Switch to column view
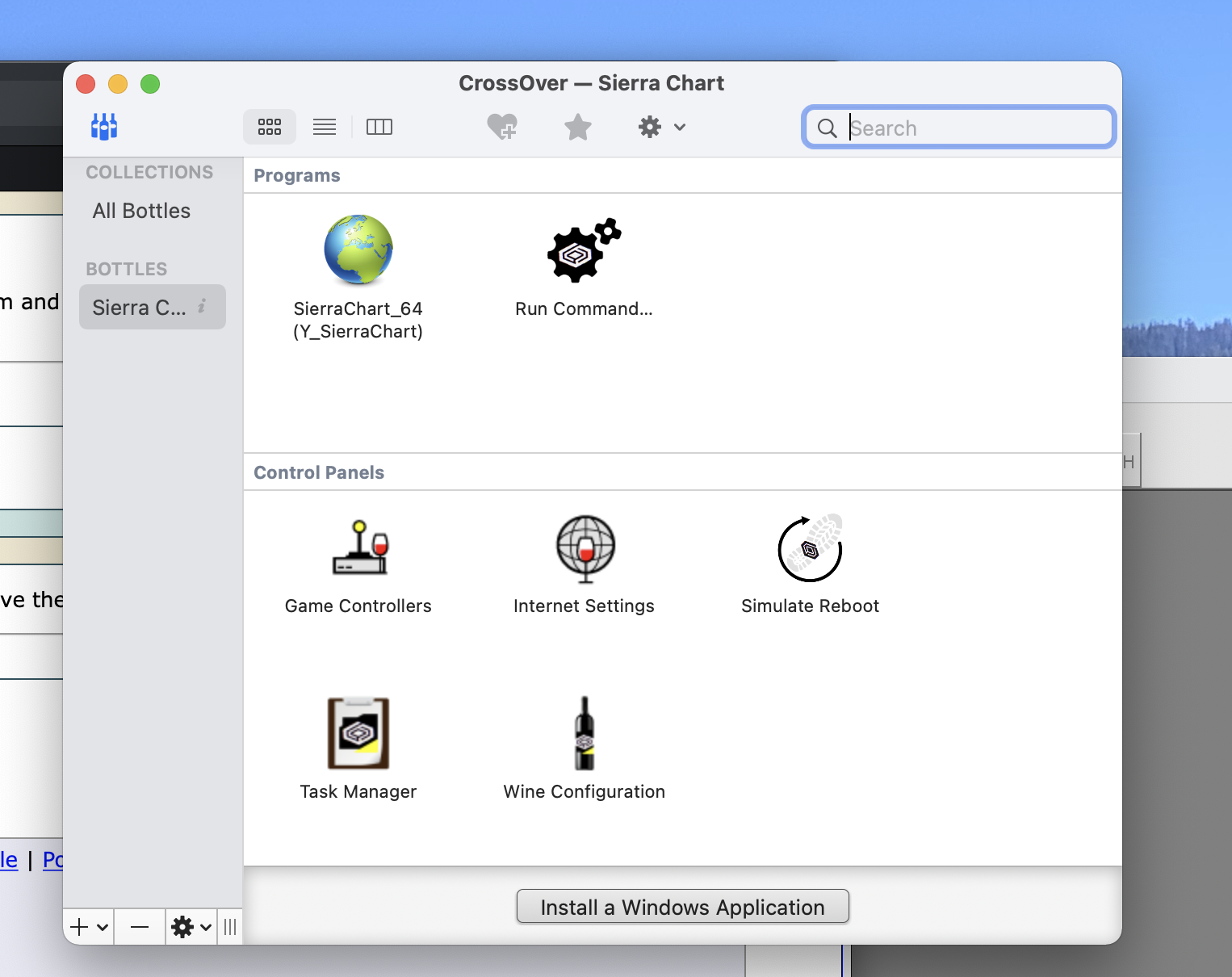Image resolution: width=1232 pixels, height=977 pixels. (x=379, y=127)
